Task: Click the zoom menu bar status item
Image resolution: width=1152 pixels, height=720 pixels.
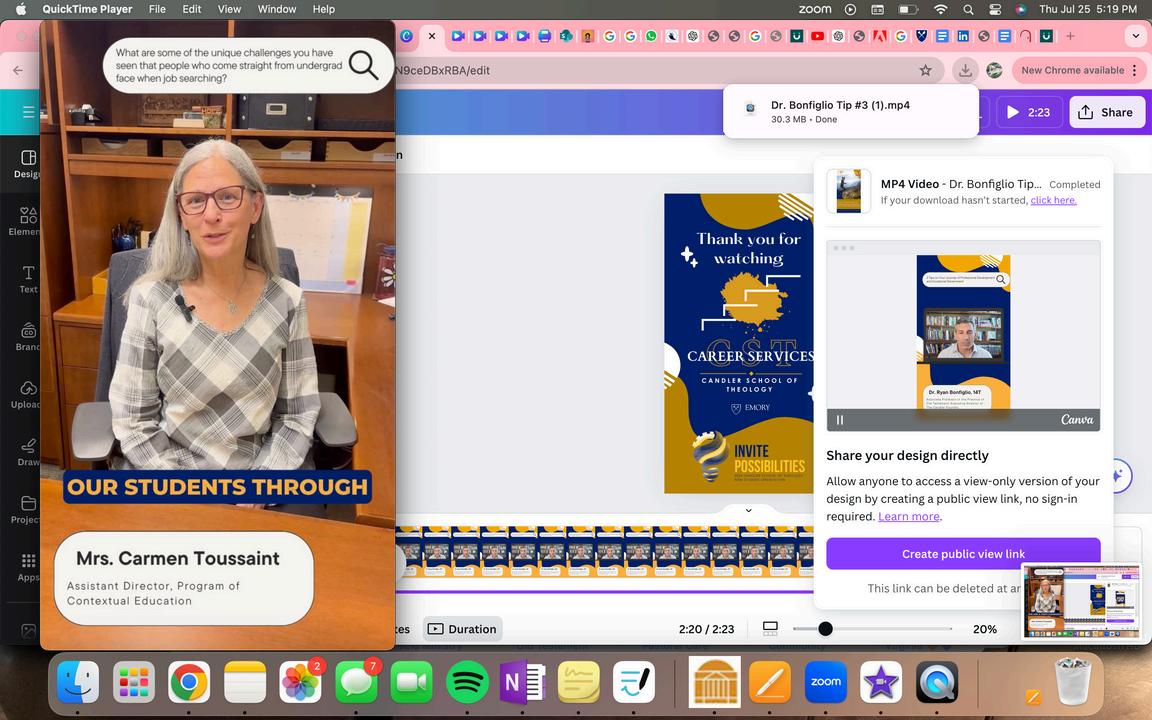Action: [815, 9]
